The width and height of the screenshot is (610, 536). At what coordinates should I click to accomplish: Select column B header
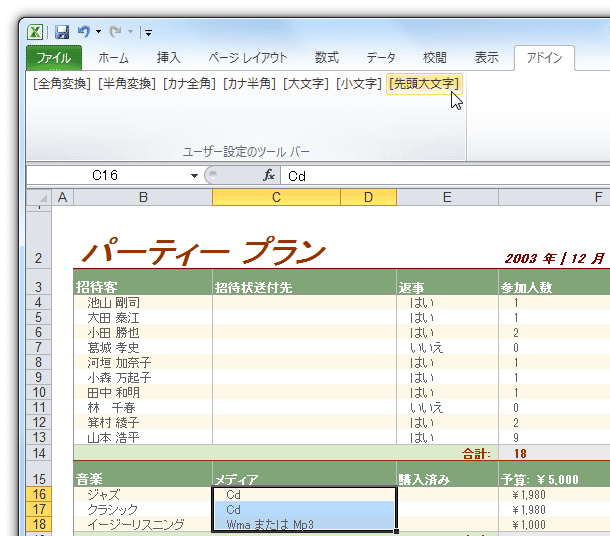pyautogui.click(x=143, y=197)
